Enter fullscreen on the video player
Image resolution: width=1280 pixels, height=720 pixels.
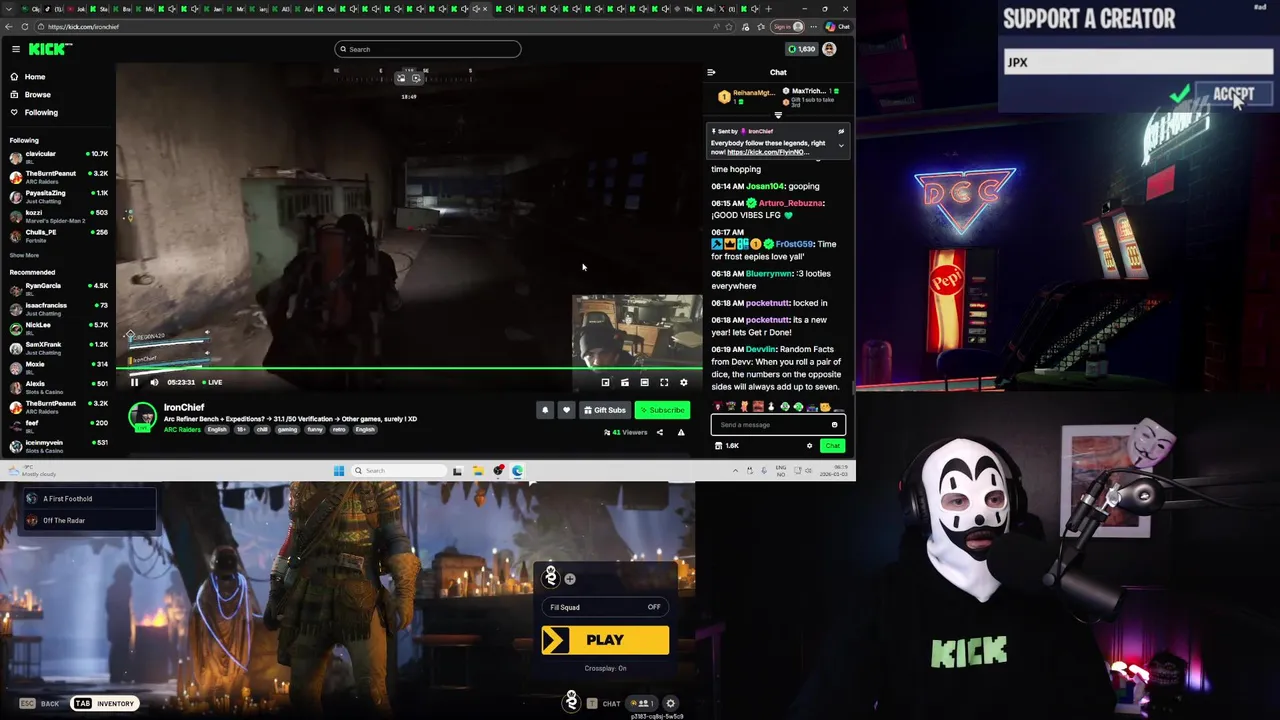coord(664,382)
